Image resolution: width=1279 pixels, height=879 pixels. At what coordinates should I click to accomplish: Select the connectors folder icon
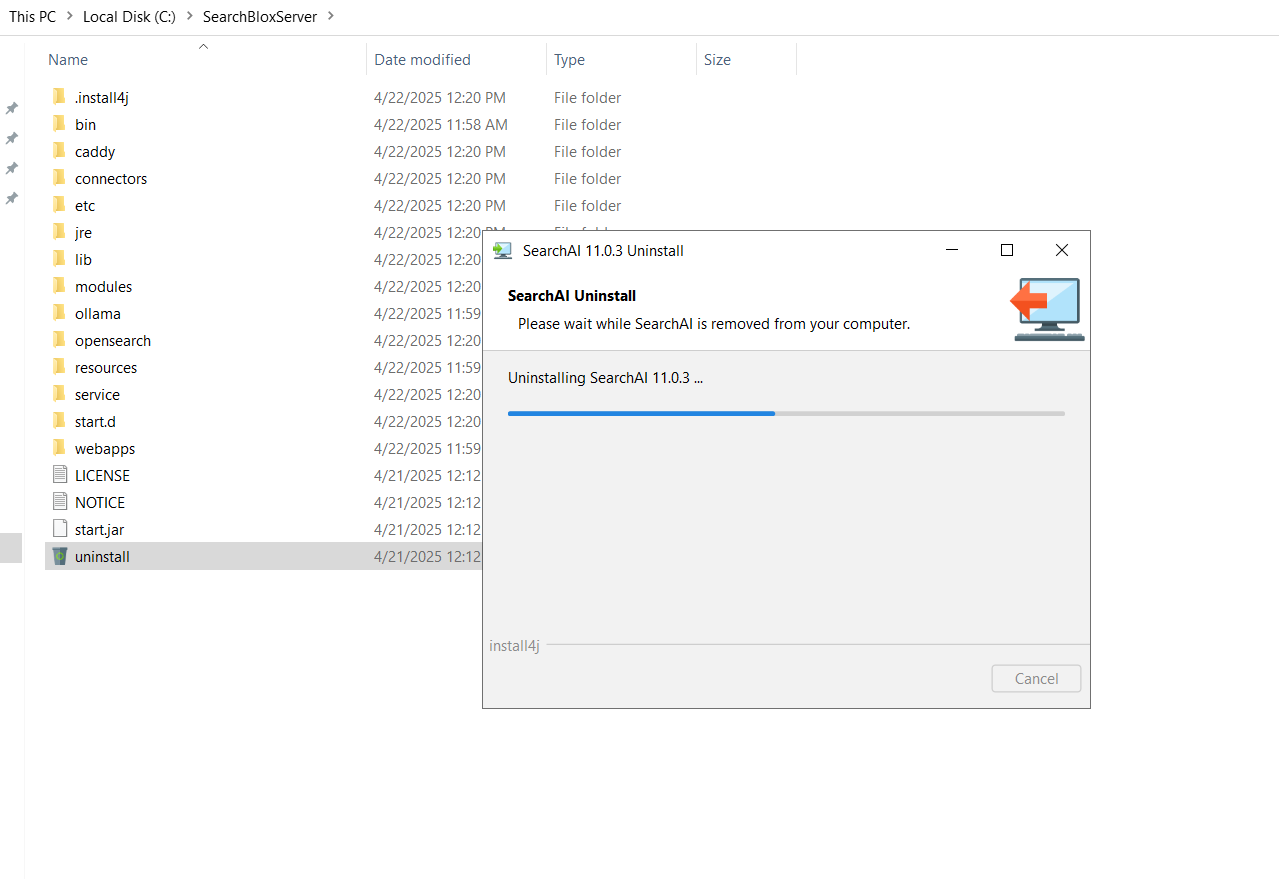(x=59, y=178)
